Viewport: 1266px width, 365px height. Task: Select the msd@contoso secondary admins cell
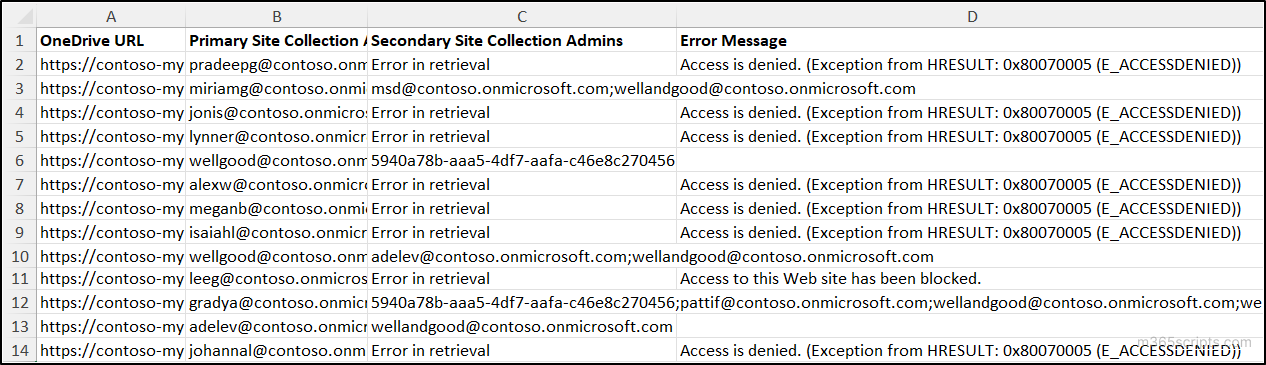coord(521,89)
